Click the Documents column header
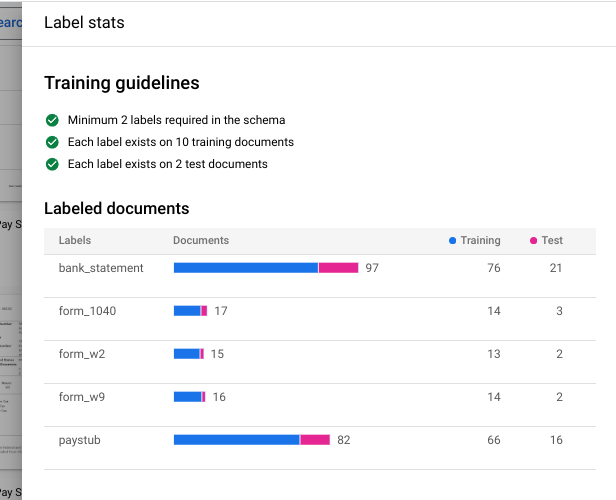 (x=201, y=241)
